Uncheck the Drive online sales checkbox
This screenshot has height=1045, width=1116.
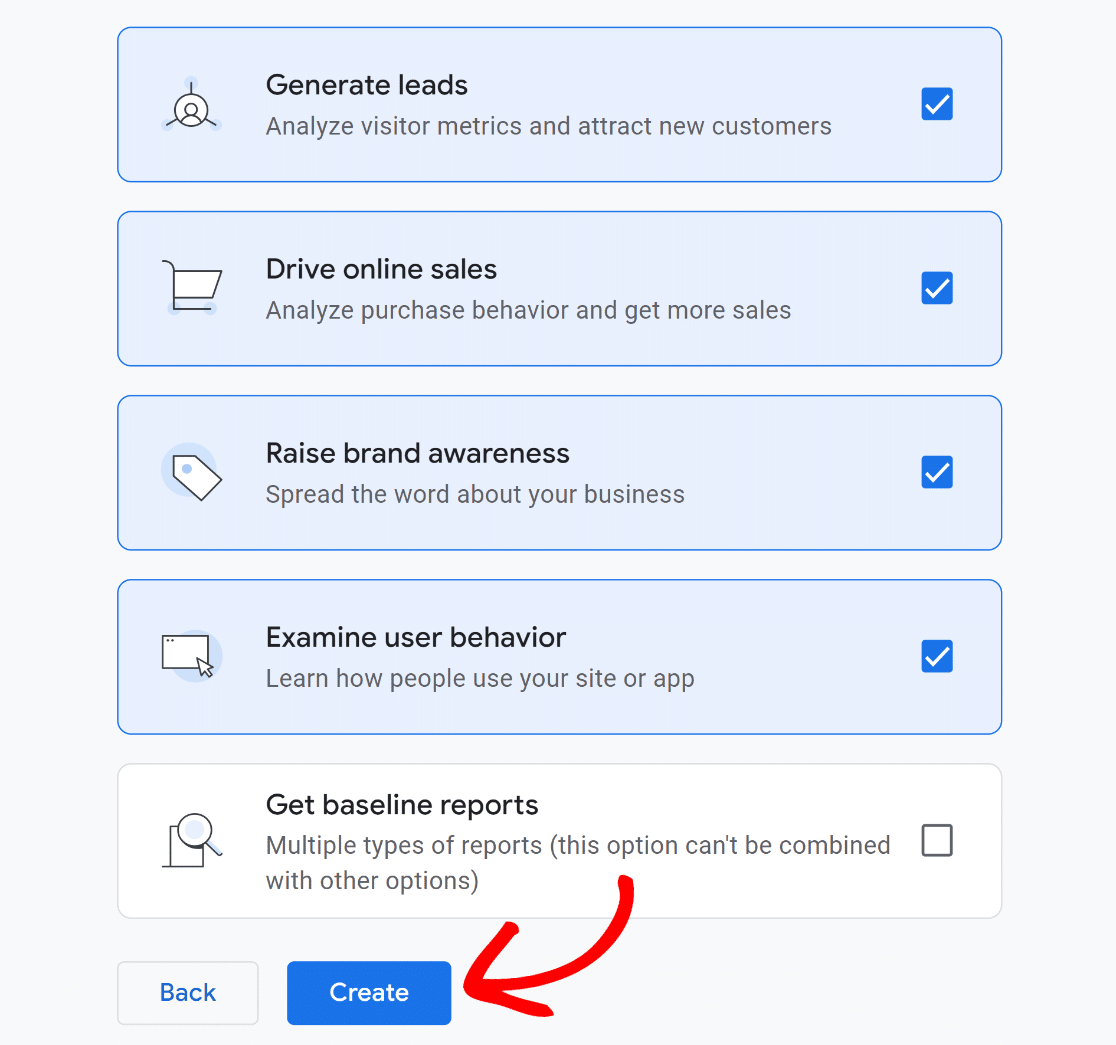937,288
